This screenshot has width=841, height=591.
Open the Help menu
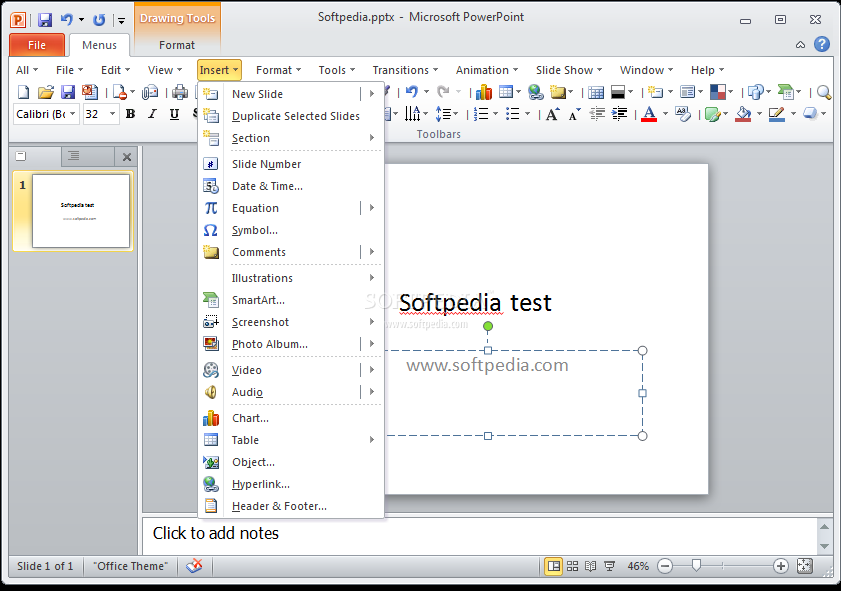[x=707, y=70]
